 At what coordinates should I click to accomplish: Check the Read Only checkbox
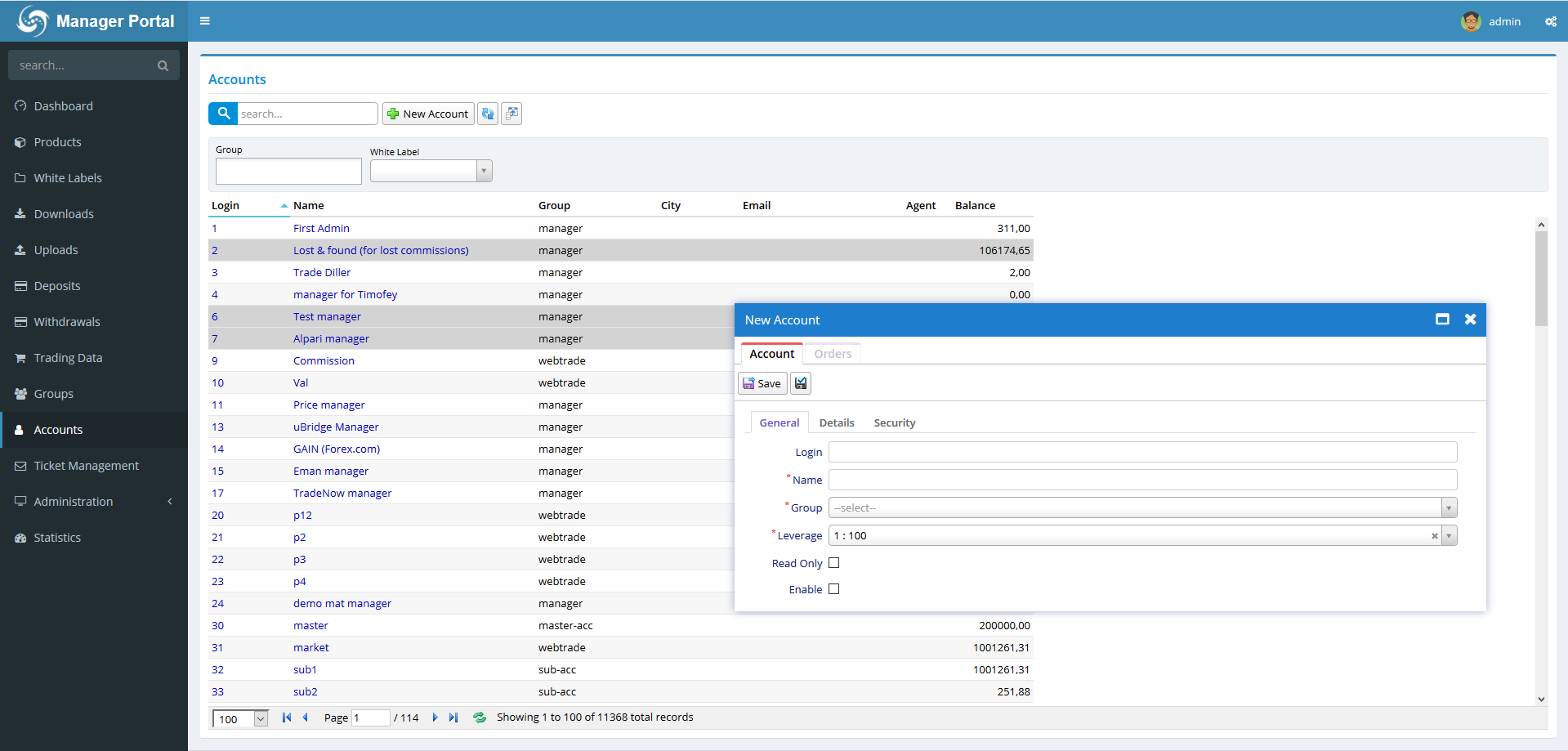click(x=833, y=563)
